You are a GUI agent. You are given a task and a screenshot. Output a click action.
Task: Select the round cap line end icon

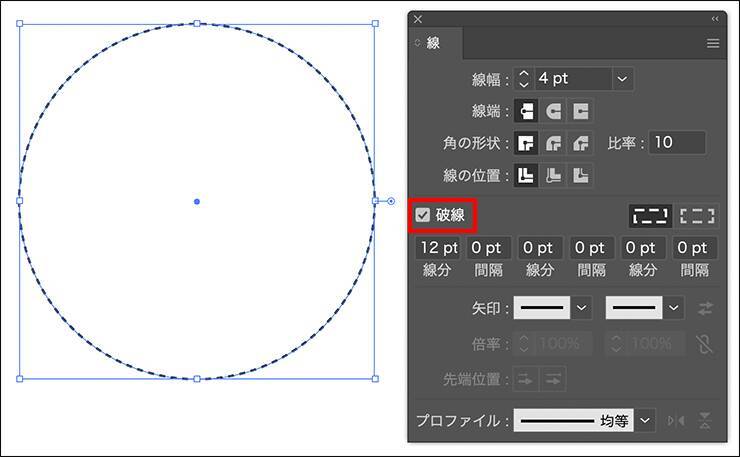click(552, 110)
